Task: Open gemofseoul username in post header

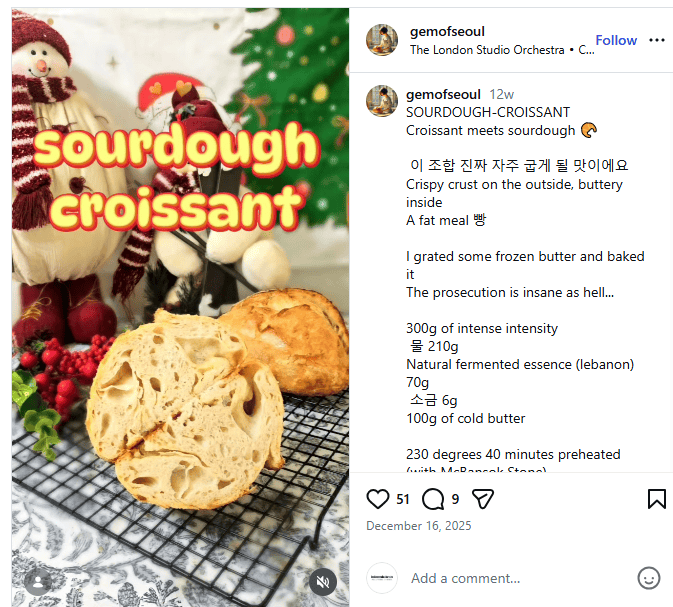Action: tap(447, 32)
